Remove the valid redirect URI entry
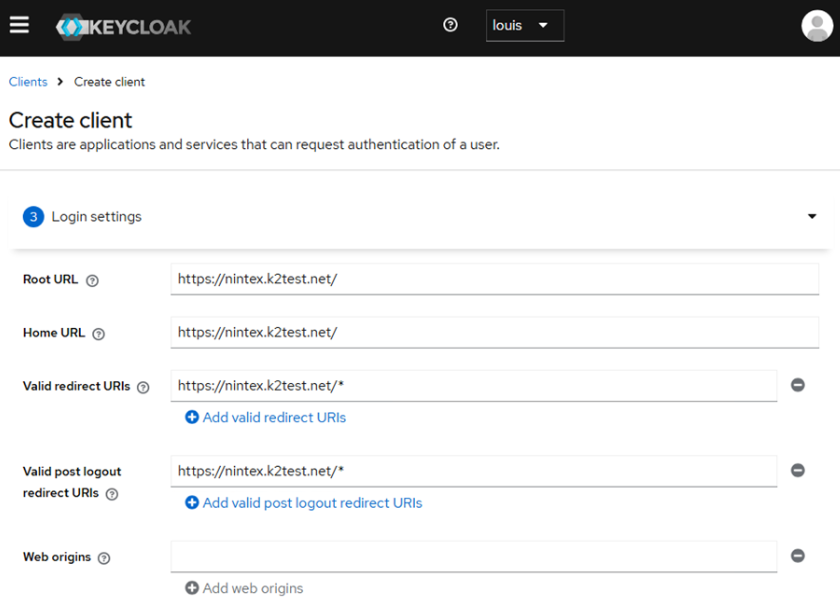This screenshot has height=613, width=840. pos(797,385)
